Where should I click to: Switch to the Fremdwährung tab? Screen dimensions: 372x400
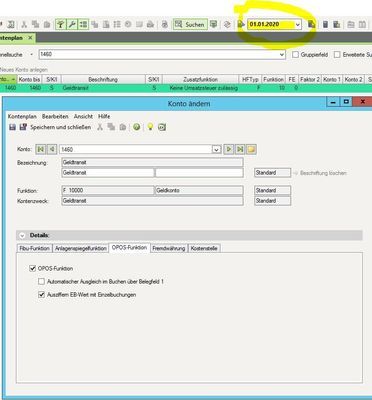pyautogui.click(x=169, y=248)
